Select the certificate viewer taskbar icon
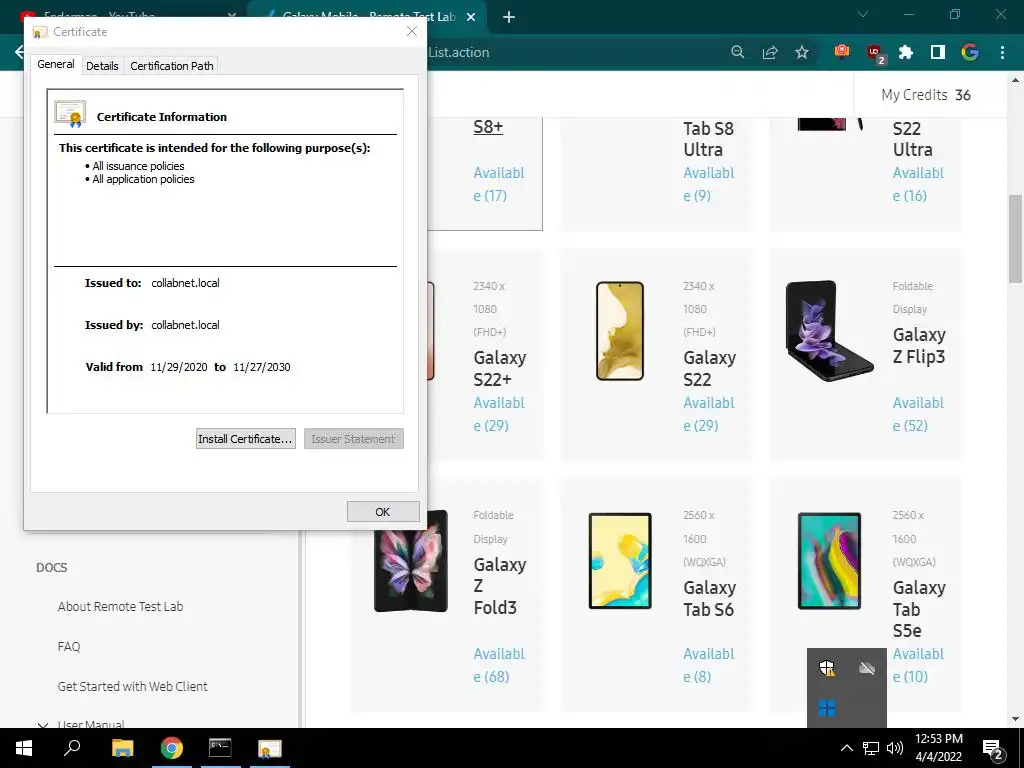The image size is (1024, 768). point(269,748)
